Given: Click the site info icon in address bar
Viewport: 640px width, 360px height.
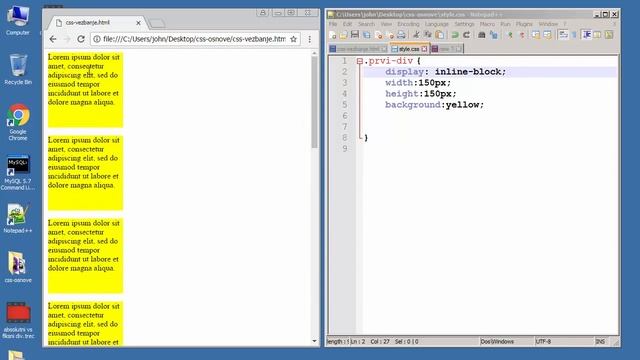Looking at the screenshot, I should (x=97, y=39).
